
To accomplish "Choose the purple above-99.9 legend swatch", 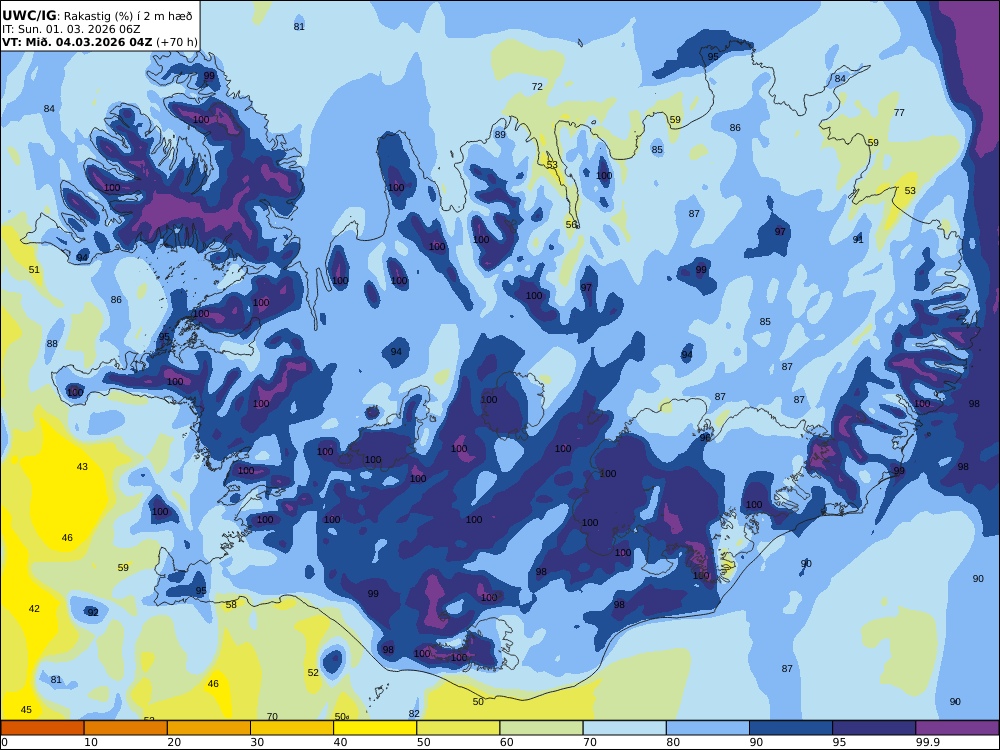I will (957, 728).
